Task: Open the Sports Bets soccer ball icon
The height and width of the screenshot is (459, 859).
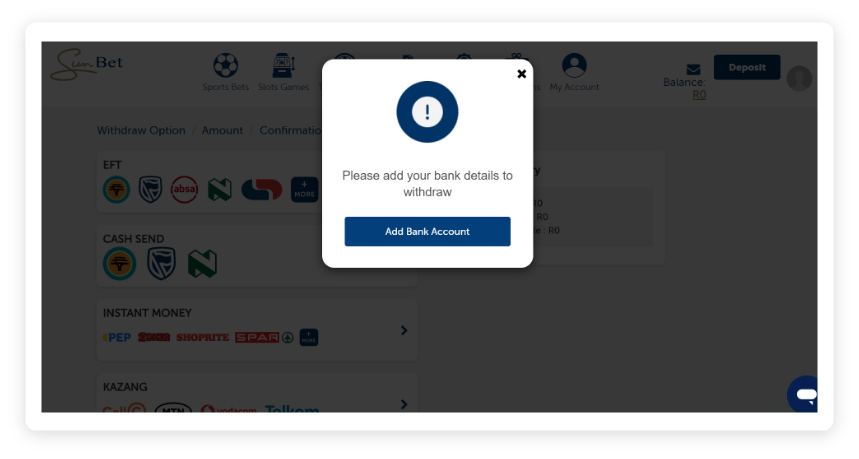Action: [x=226, y=66]
